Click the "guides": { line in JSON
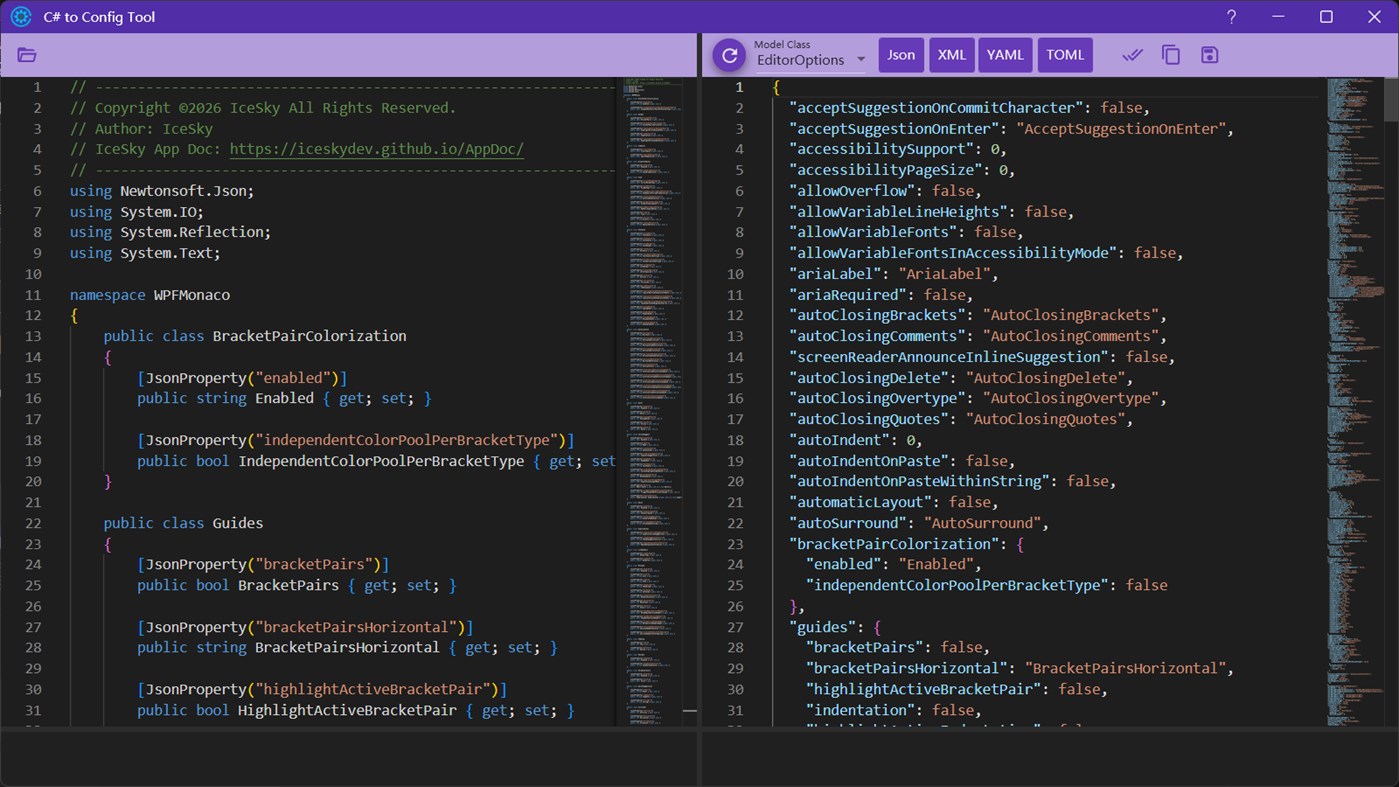The height and width of the screenshot is (787, 1399). click(x=835, y=627)
